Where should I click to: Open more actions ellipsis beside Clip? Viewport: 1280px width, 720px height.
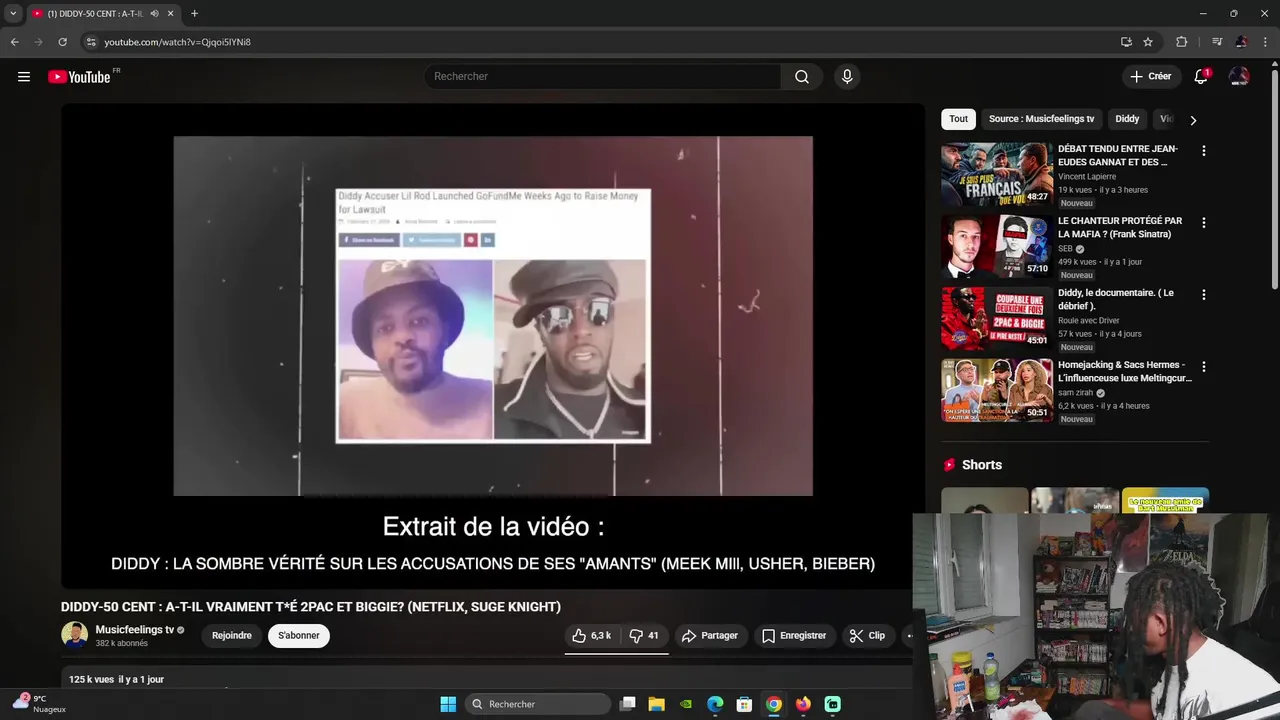907,636
